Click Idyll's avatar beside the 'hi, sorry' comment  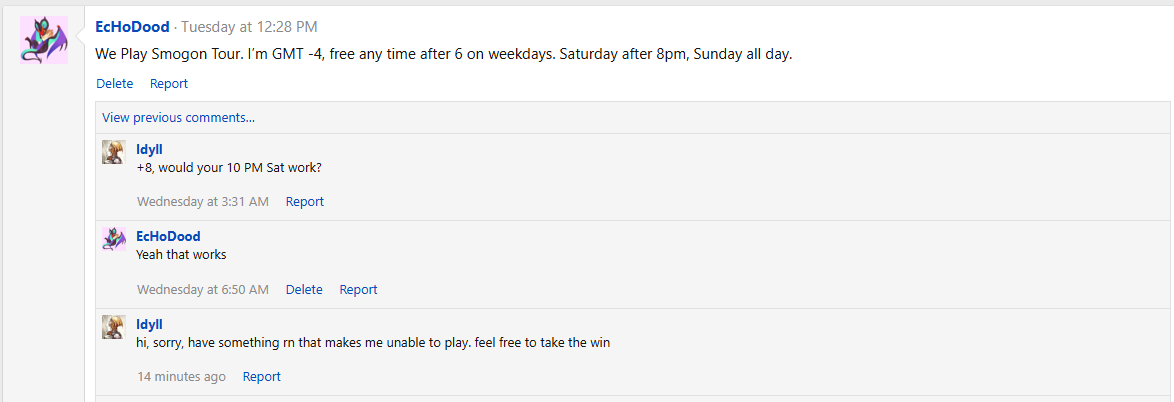coord(113,327)
